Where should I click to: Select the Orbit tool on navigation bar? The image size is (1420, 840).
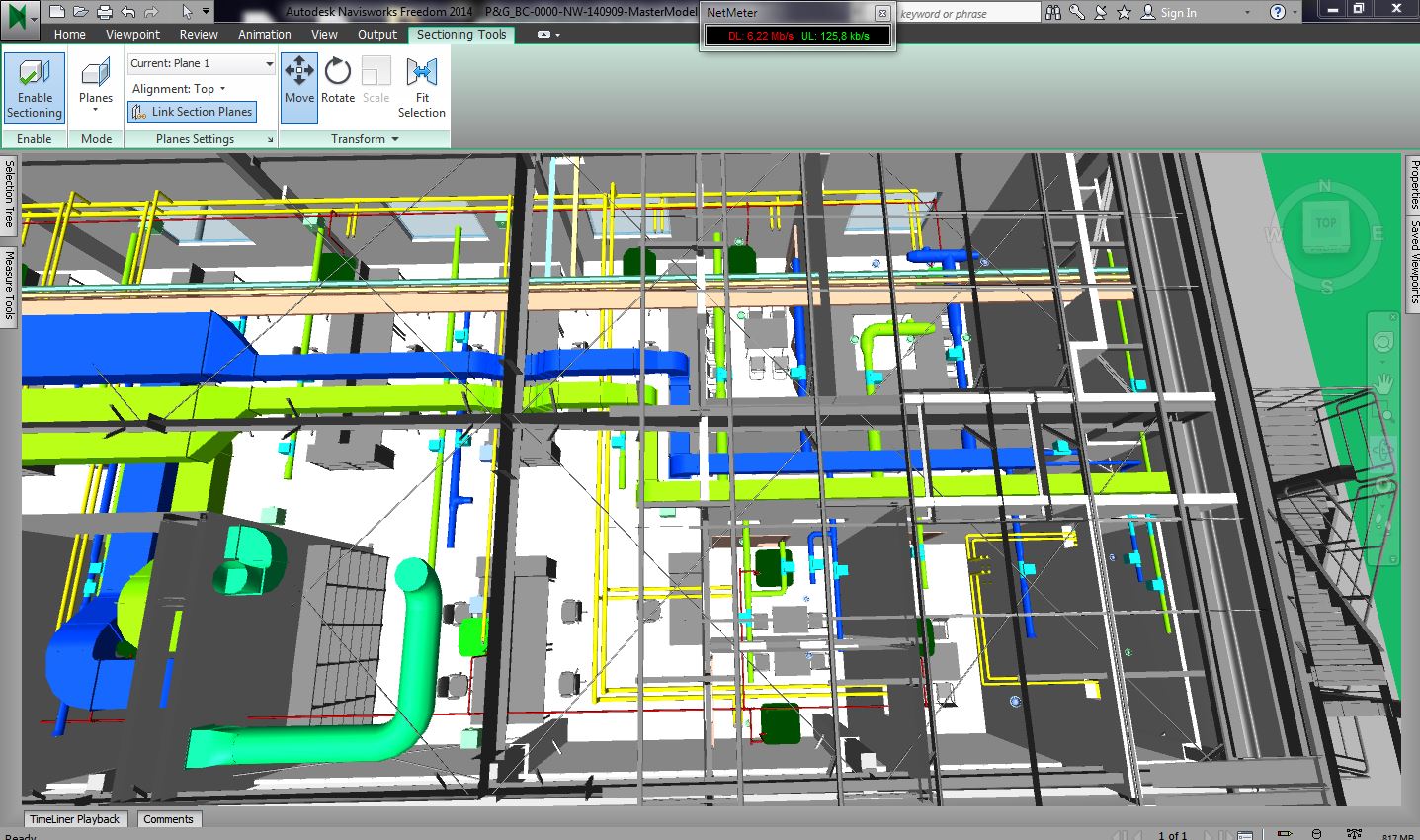coord(1383,451)
